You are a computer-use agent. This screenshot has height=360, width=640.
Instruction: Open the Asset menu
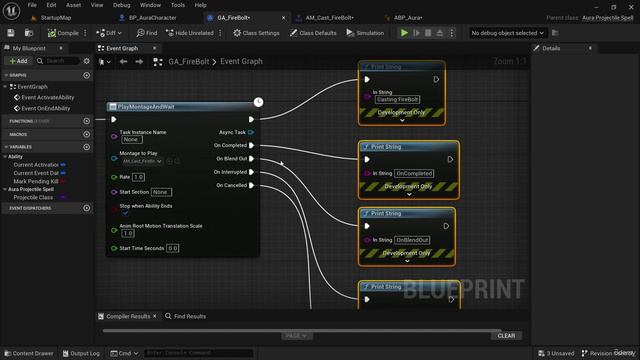[x=73, y=5]
